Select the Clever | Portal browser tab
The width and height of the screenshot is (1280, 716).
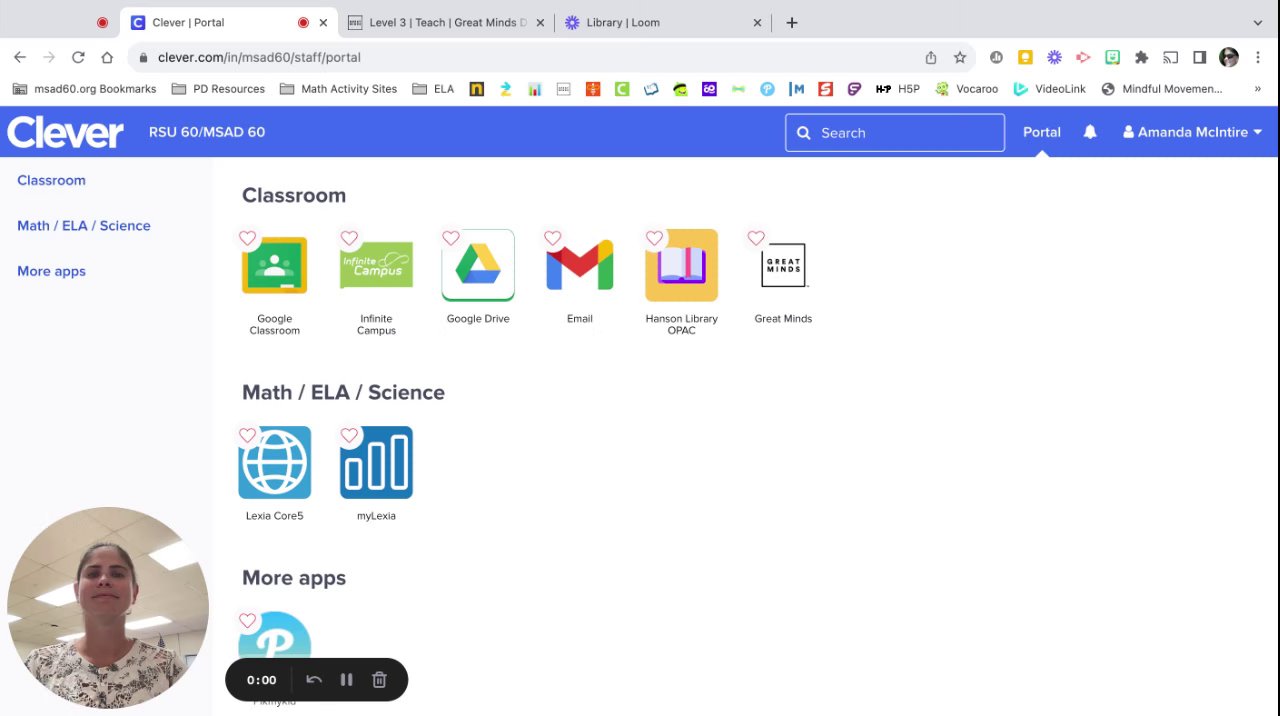tap(226, 22)
